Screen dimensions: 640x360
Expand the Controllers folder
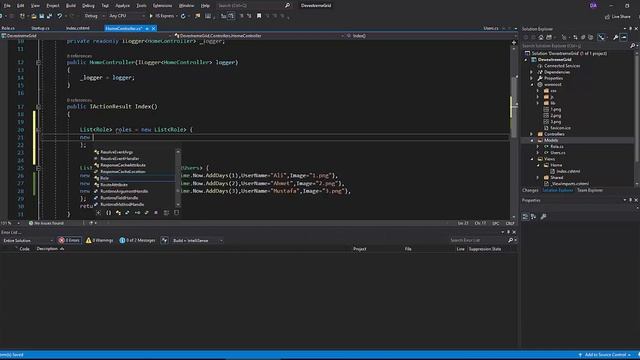click(x=531, y=134)
